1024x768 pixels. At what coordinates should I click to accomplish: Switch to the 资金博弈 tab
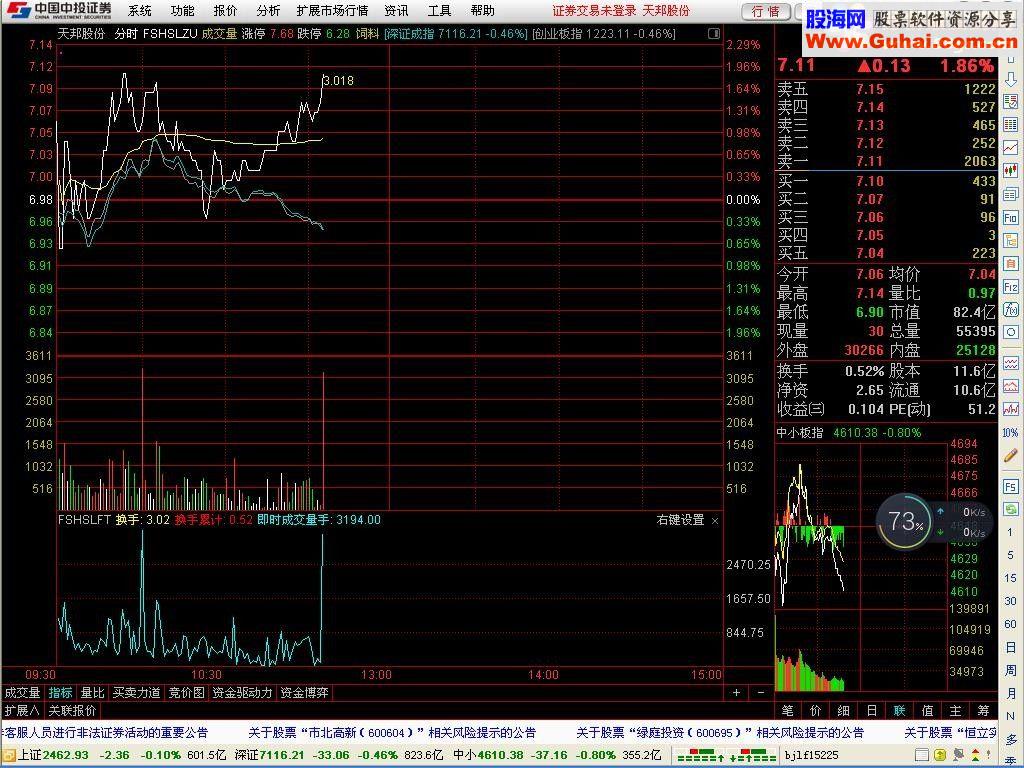[x=304, y=692]
